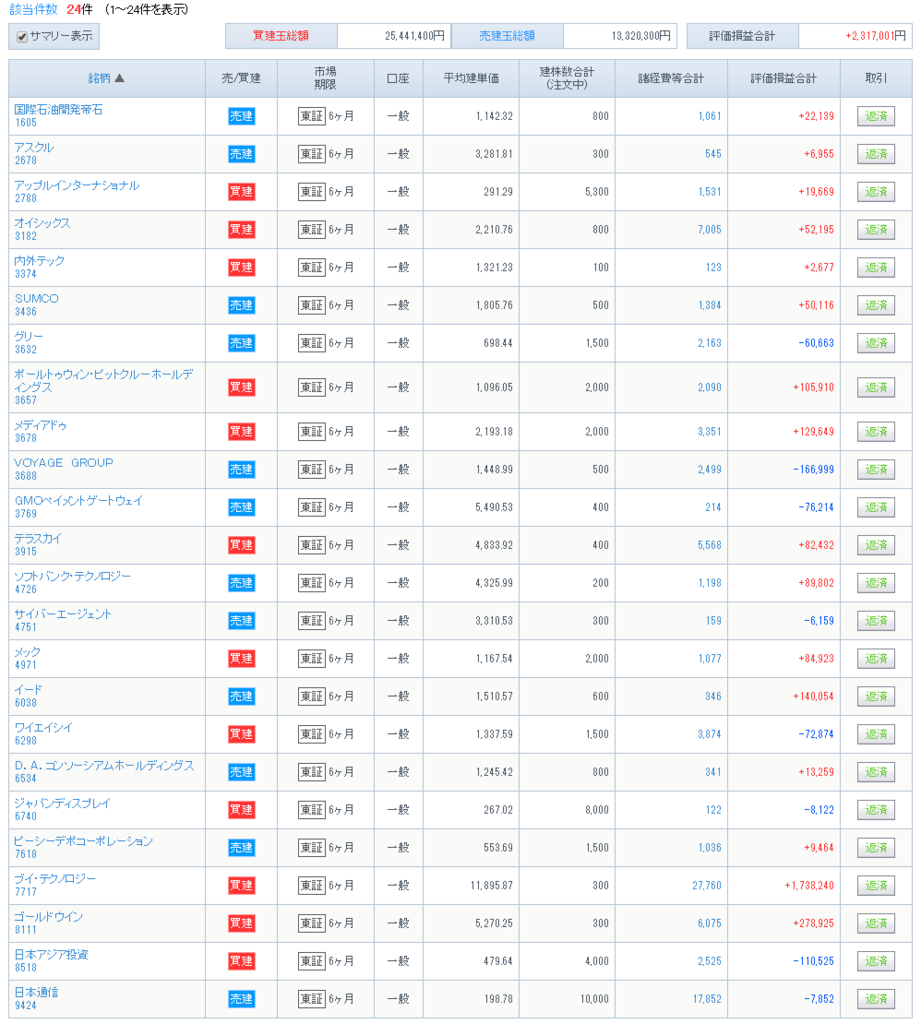
Task: Open 国際石油開発帝石 stock link
Action: [58, 110]
